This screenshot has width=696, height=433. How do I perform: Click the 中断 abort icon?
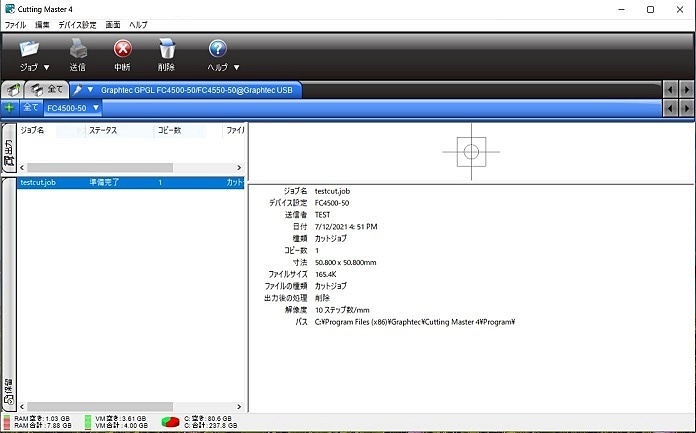(x=123, y=49)
